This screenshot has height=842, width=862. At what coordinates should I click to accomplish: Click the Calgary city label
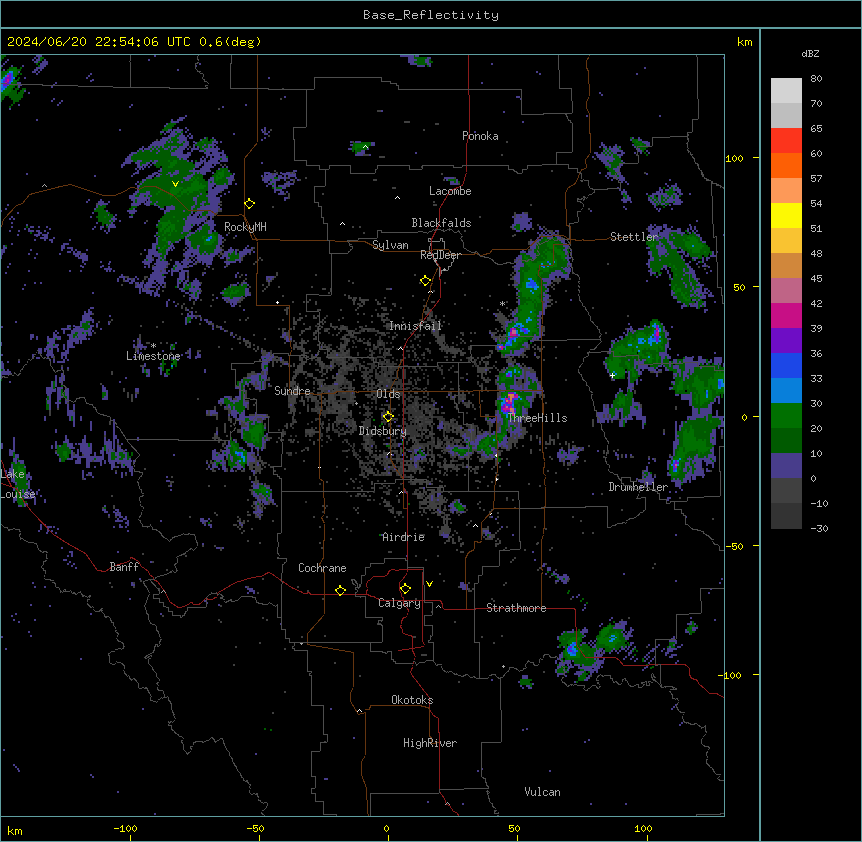pyautogui.click(x=400, y=603)
